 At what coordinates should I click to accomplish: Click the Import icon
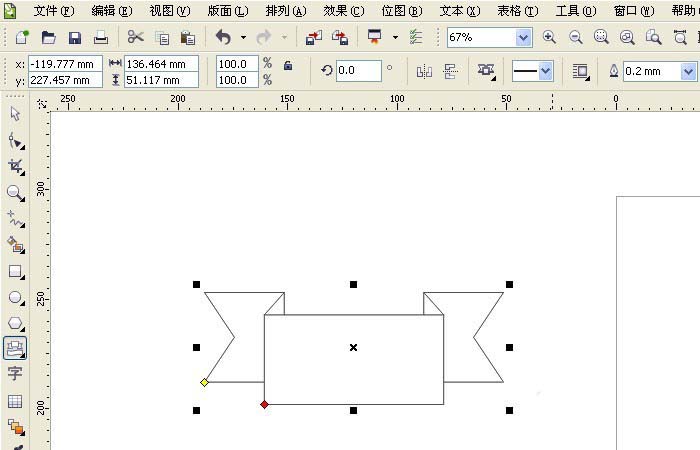tap(314, 38)
